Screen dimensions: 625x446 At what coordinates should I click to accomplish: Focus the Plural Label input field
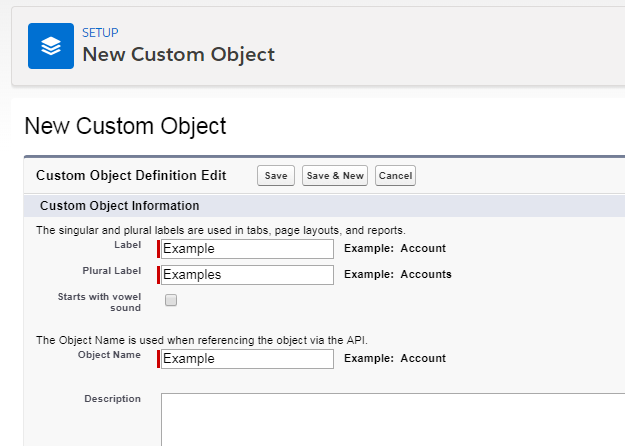click(x=247, y=275)
